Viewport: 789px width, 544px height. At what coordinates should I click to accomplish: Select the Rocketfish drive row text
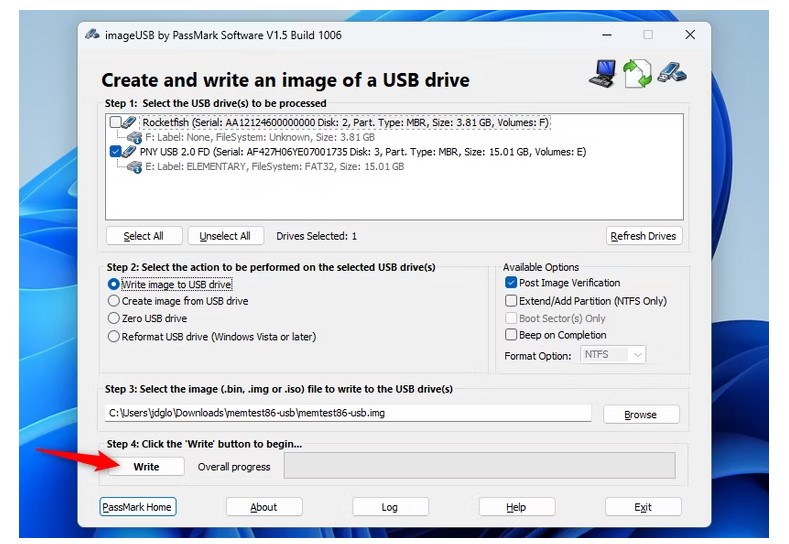346,122
